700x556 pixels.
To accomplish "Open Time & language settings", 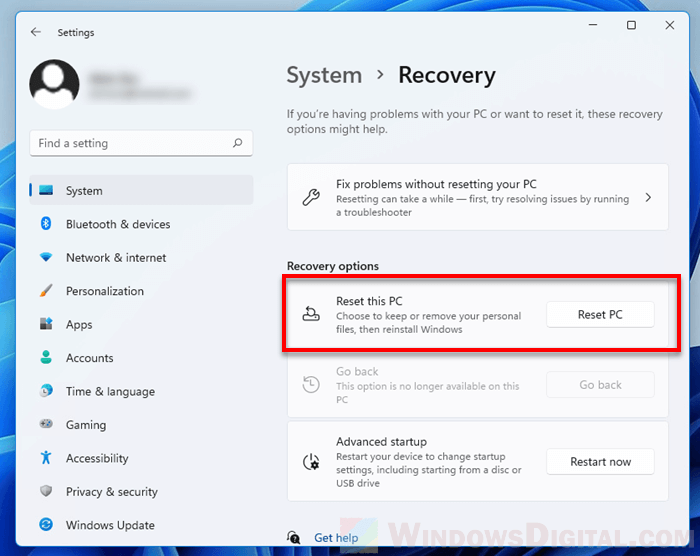I will point(110,392).
